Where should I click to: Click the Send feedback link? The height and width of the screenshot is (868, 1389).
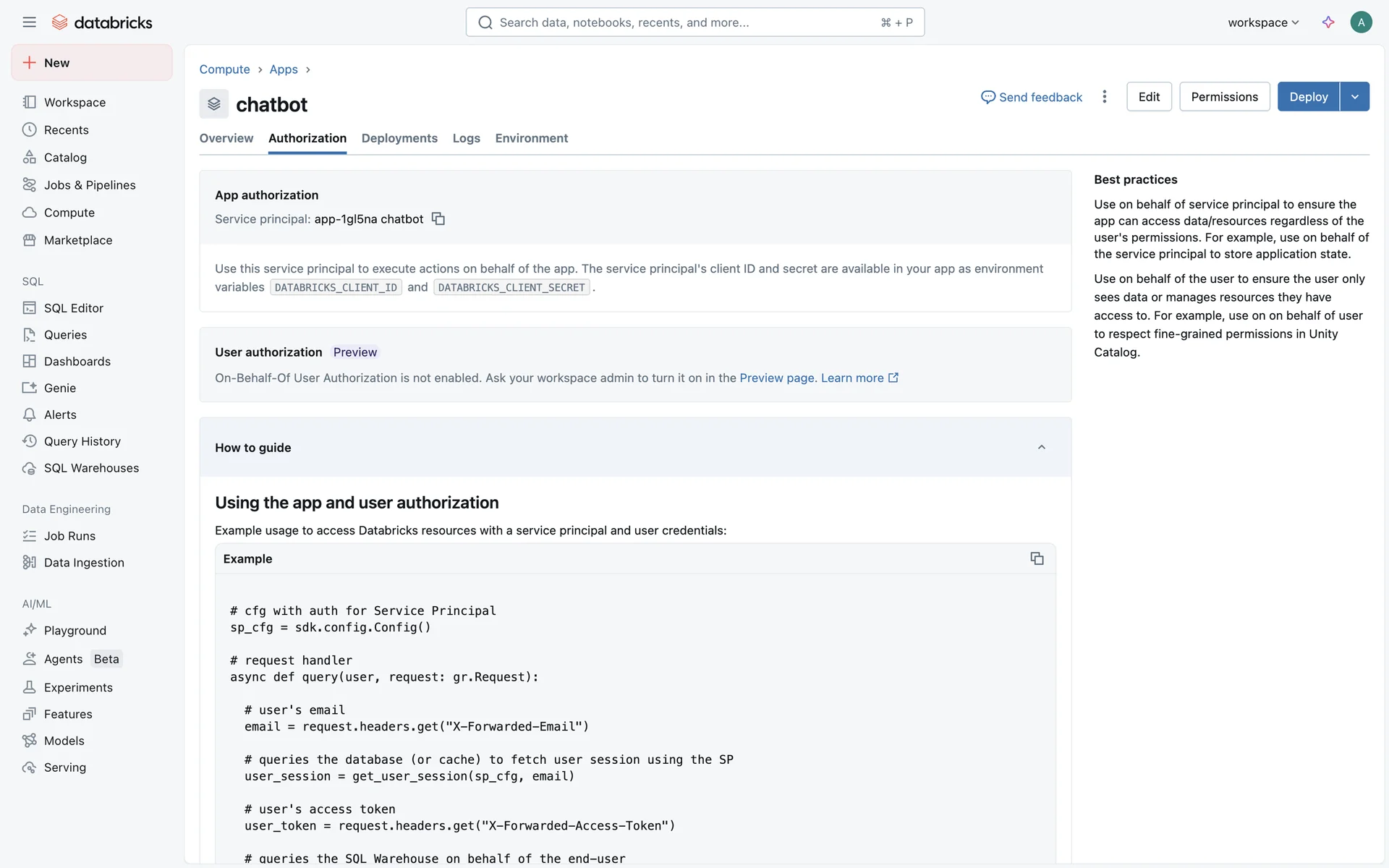[1032, 97]
